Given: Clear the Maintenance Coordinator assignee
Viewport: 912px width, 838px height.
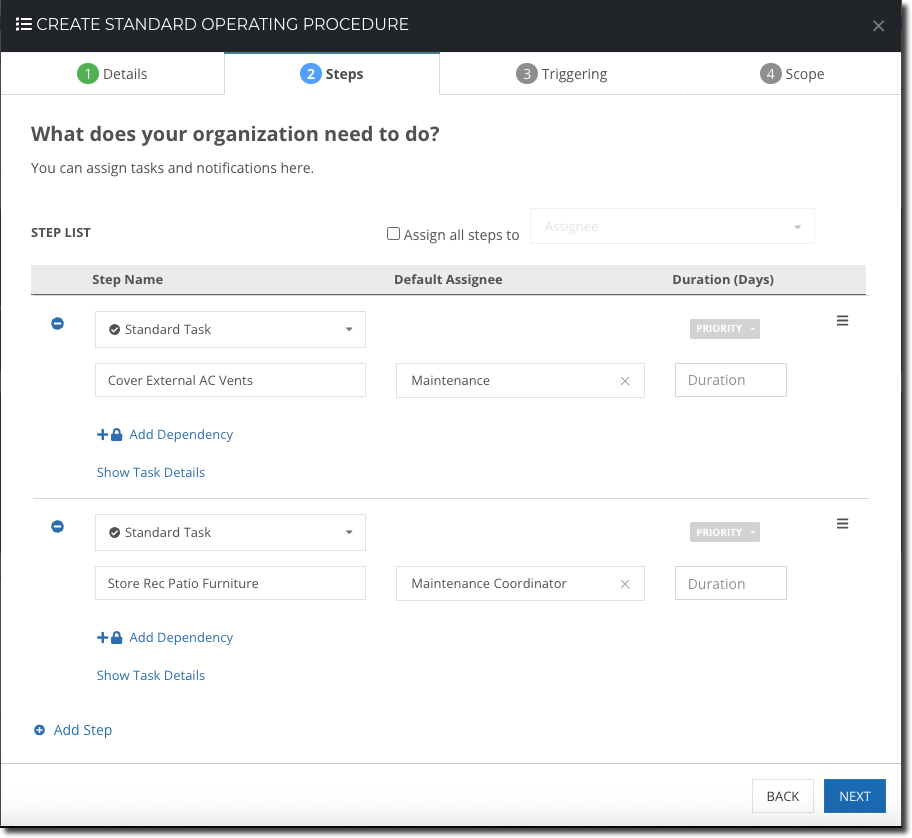Looking at the screenshot, I should [625, 583].
